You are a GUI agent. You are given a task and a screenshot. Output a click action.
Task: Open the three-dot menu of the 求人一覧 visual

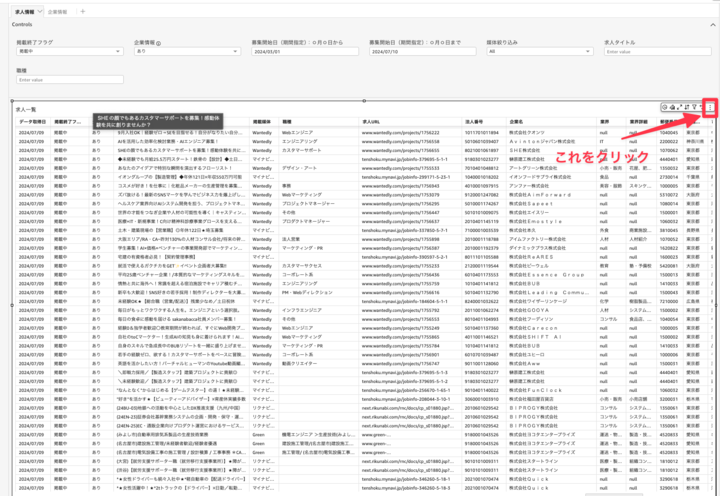click(710, 107)
